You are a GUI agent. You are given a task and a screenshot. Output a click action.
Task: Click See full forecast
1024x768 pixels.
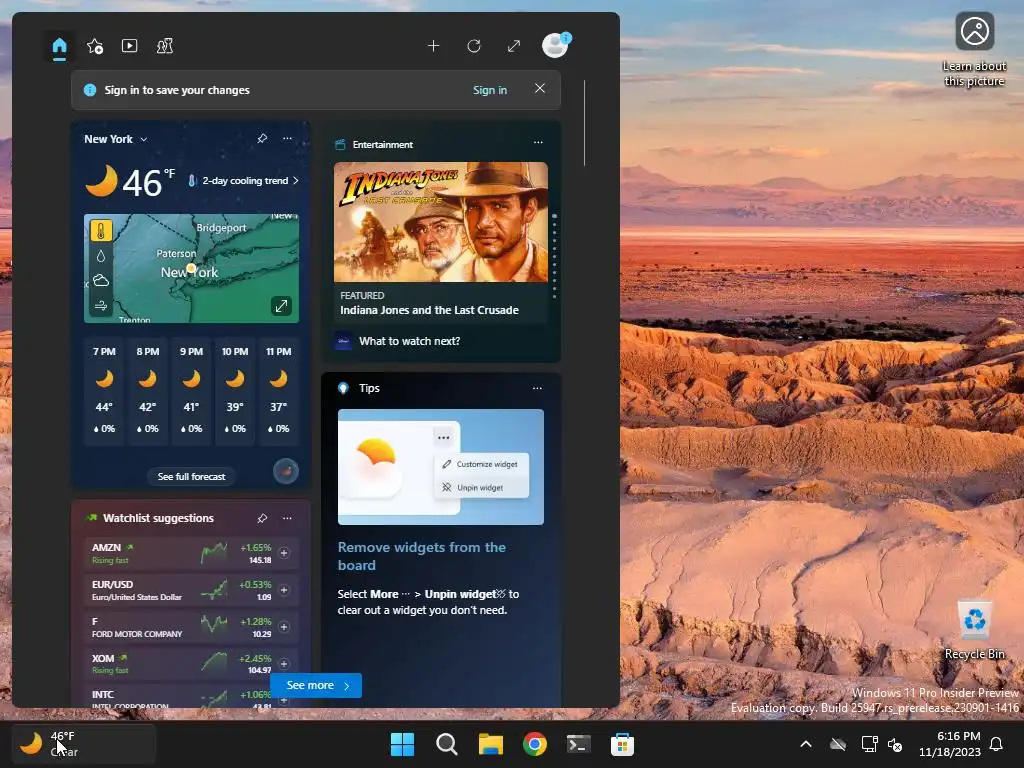(191, 477)
